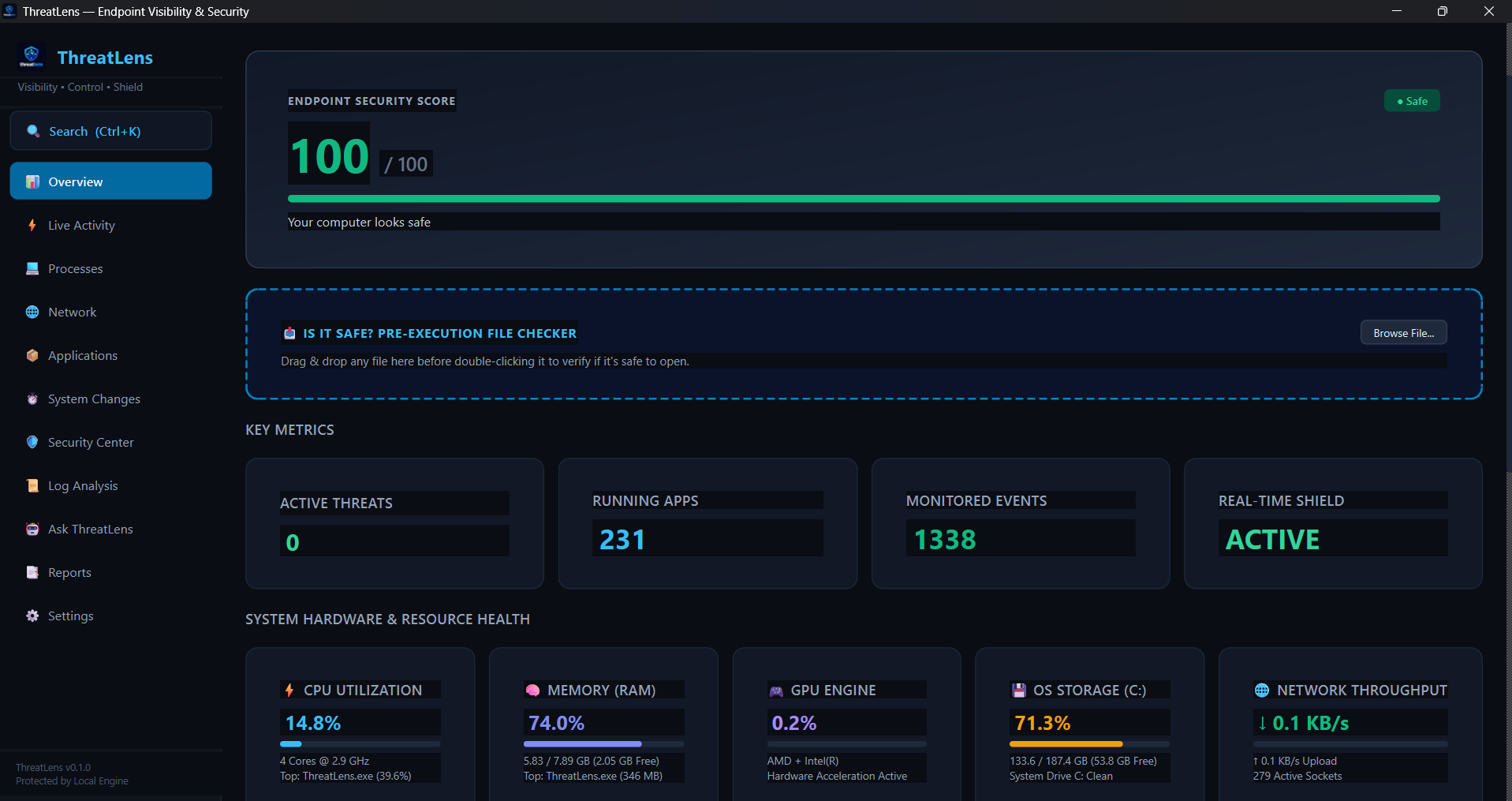
Task: Click the Security Center shield icon
Action: 32,442
